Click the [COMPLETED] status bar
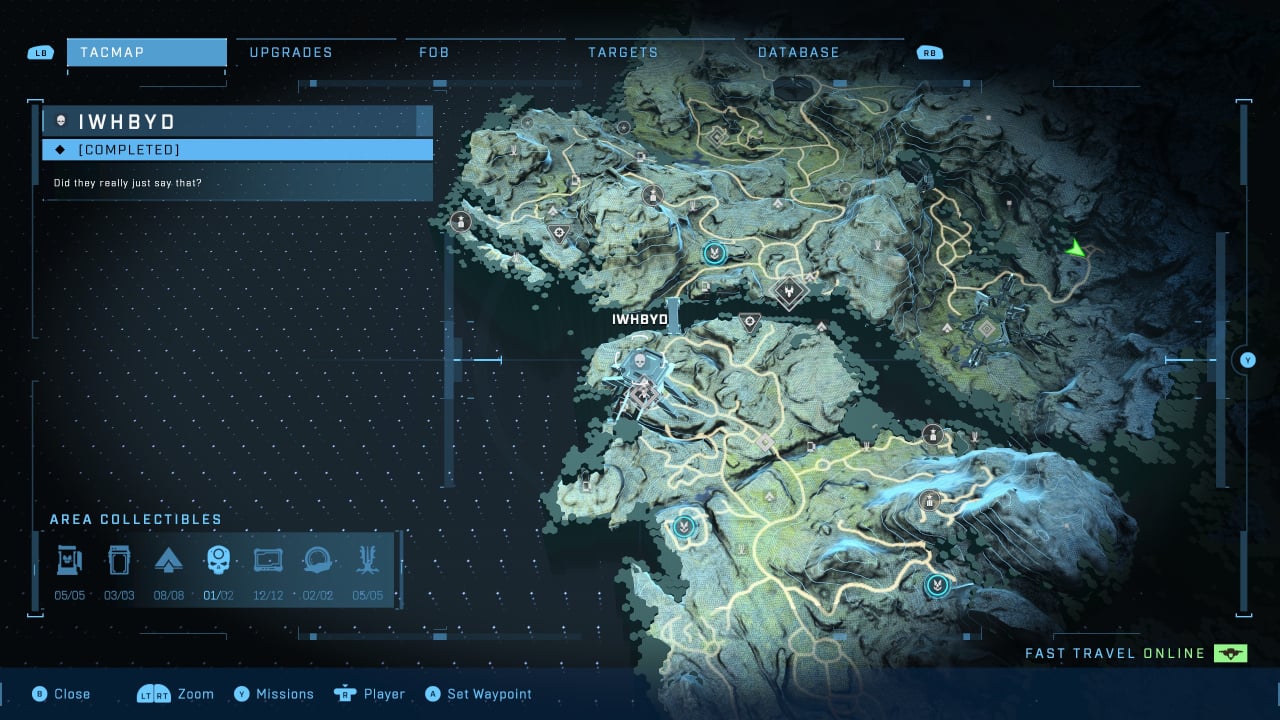This screenshot has height=720, width=1280. 238,150
